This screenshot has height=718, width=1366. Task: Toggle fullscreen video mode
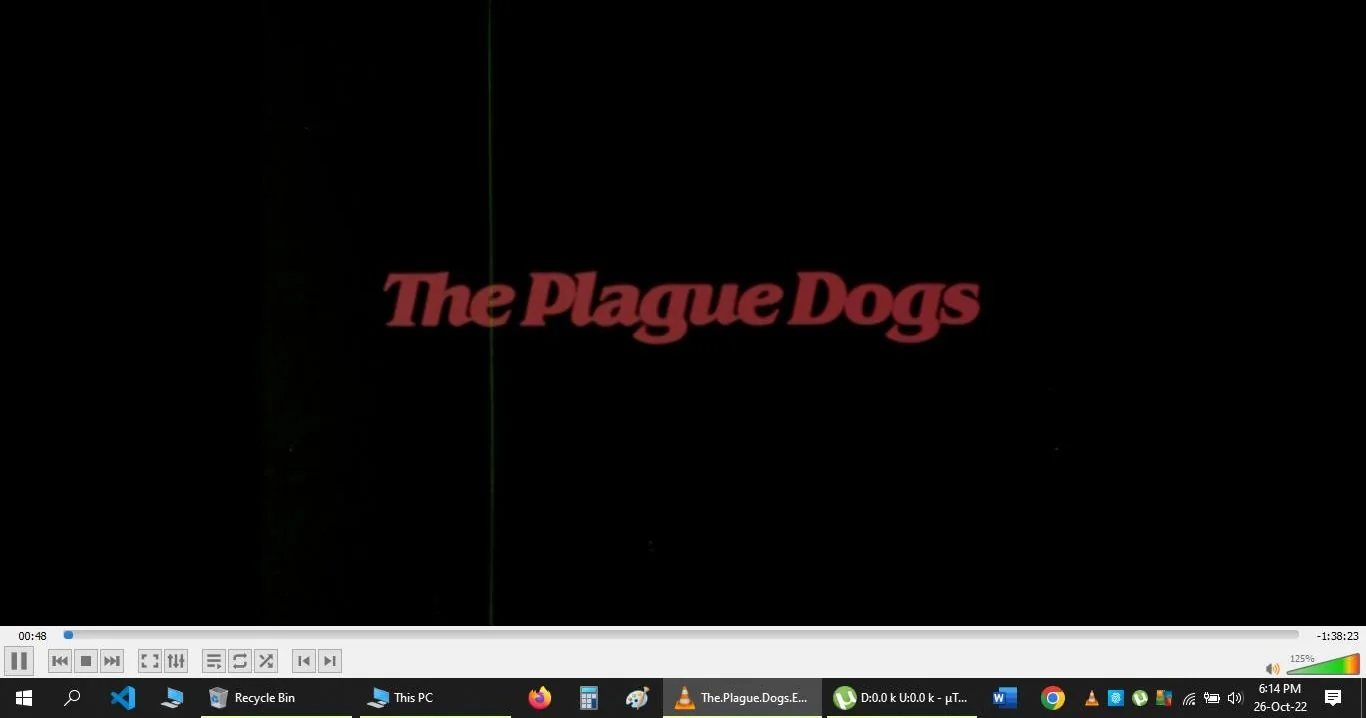click(150, 661)
